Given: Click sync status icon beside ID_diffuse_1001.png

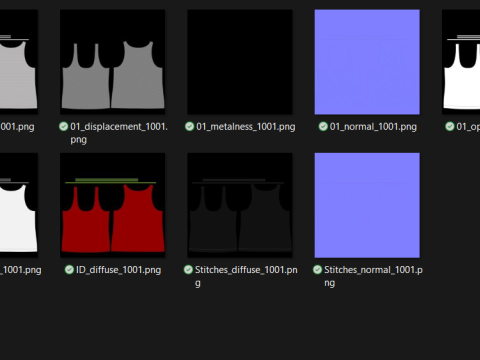Looking at the screenshot, I should tap(69, 270).
